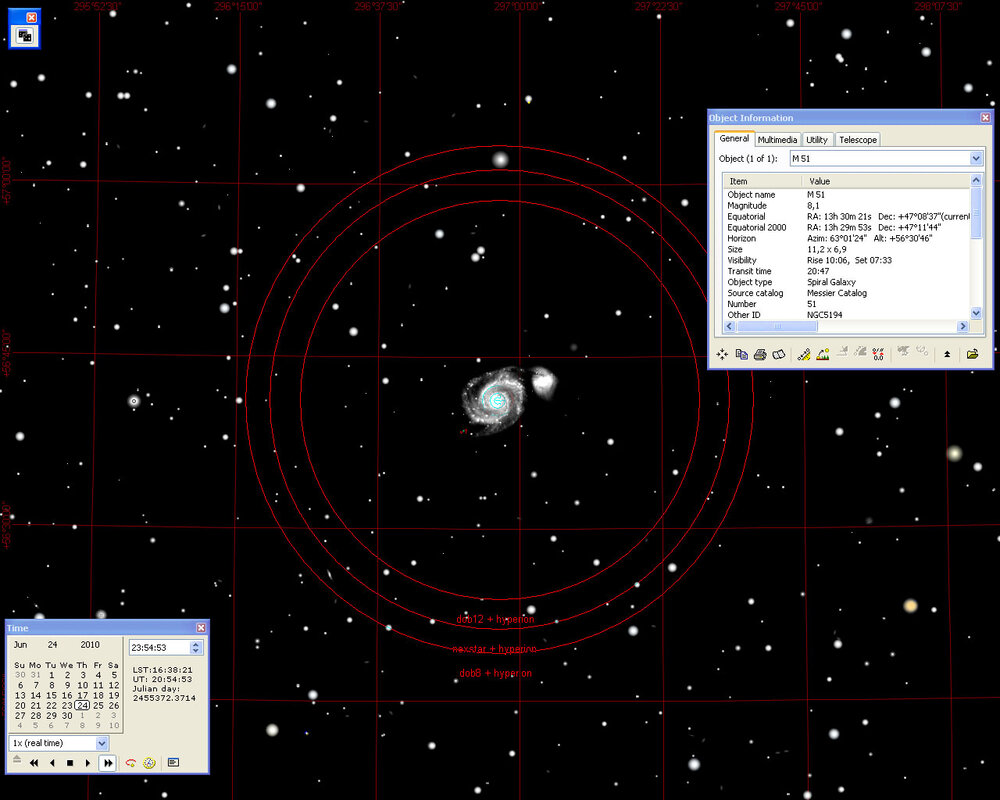Open the folder icon in Object Information toolbar
This screenshot has height=800, width=1000.
click(x=972, y=354)
